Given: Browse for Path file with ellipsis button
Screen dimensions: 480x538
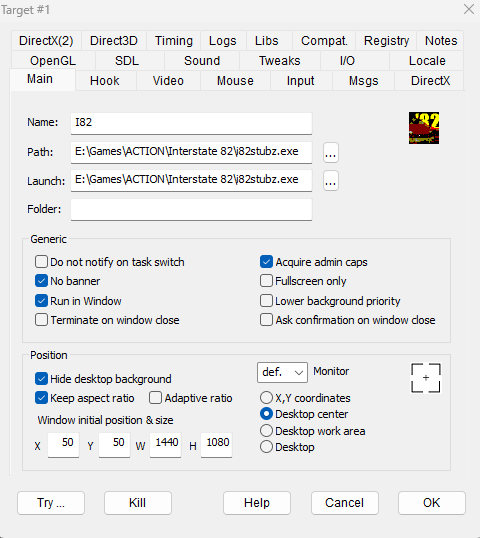Looking at the screenshot, I should tap(331, 153).
